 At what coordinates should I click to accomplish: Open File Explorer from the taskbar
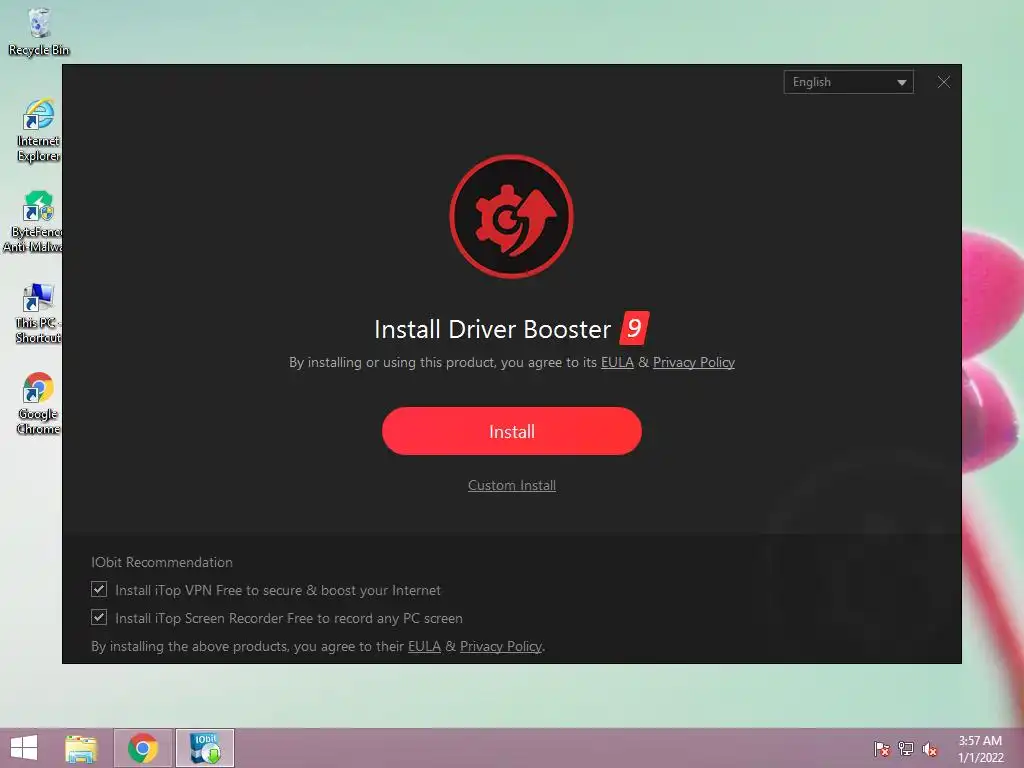(81, 748)
